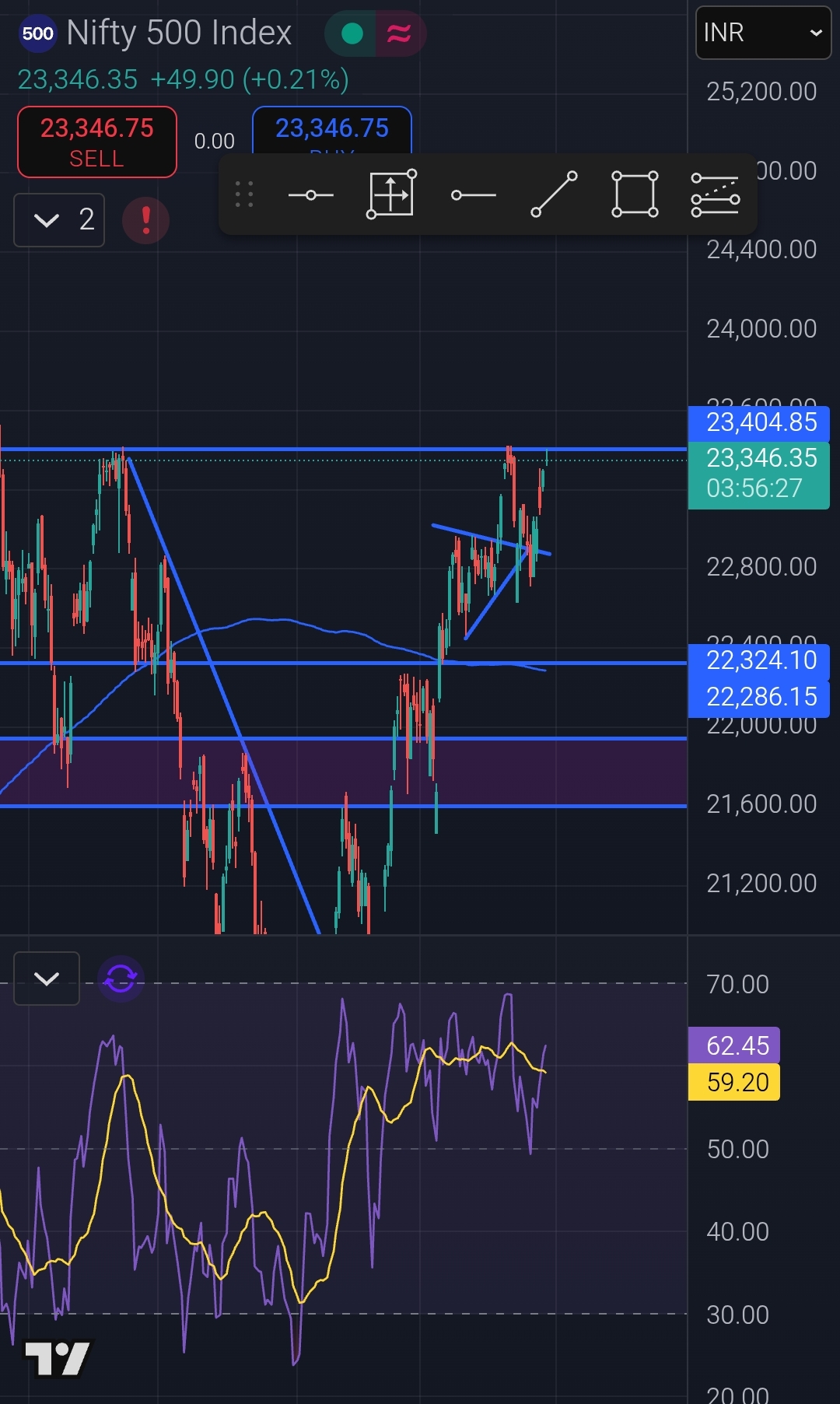The width and height of the screenshot is (840, 1404).
Task: Select the rectangle drawing tool
Action: pos(635,194)
